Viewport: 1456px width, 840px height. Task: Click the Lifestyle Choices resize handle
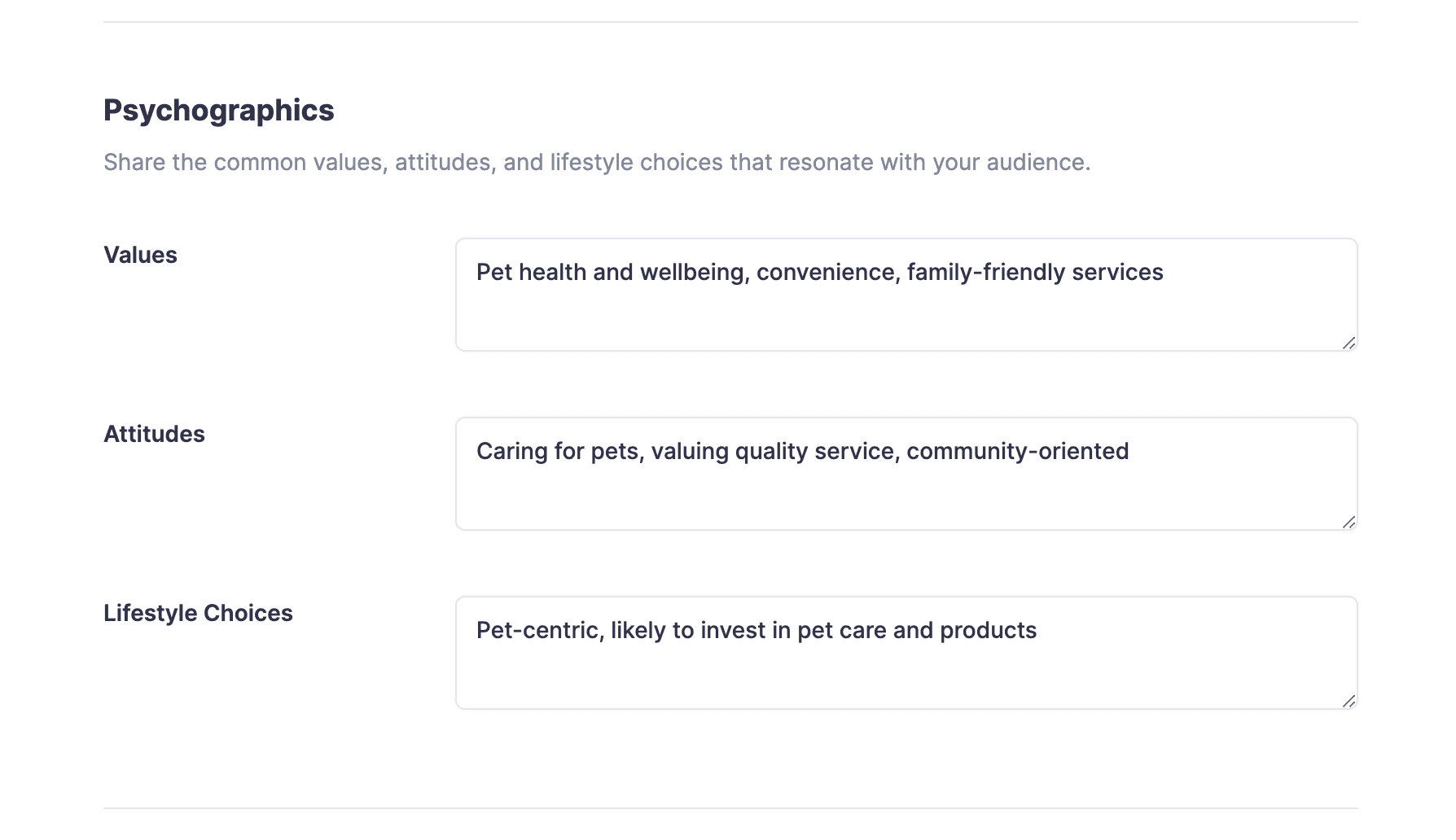[1349, 702]
